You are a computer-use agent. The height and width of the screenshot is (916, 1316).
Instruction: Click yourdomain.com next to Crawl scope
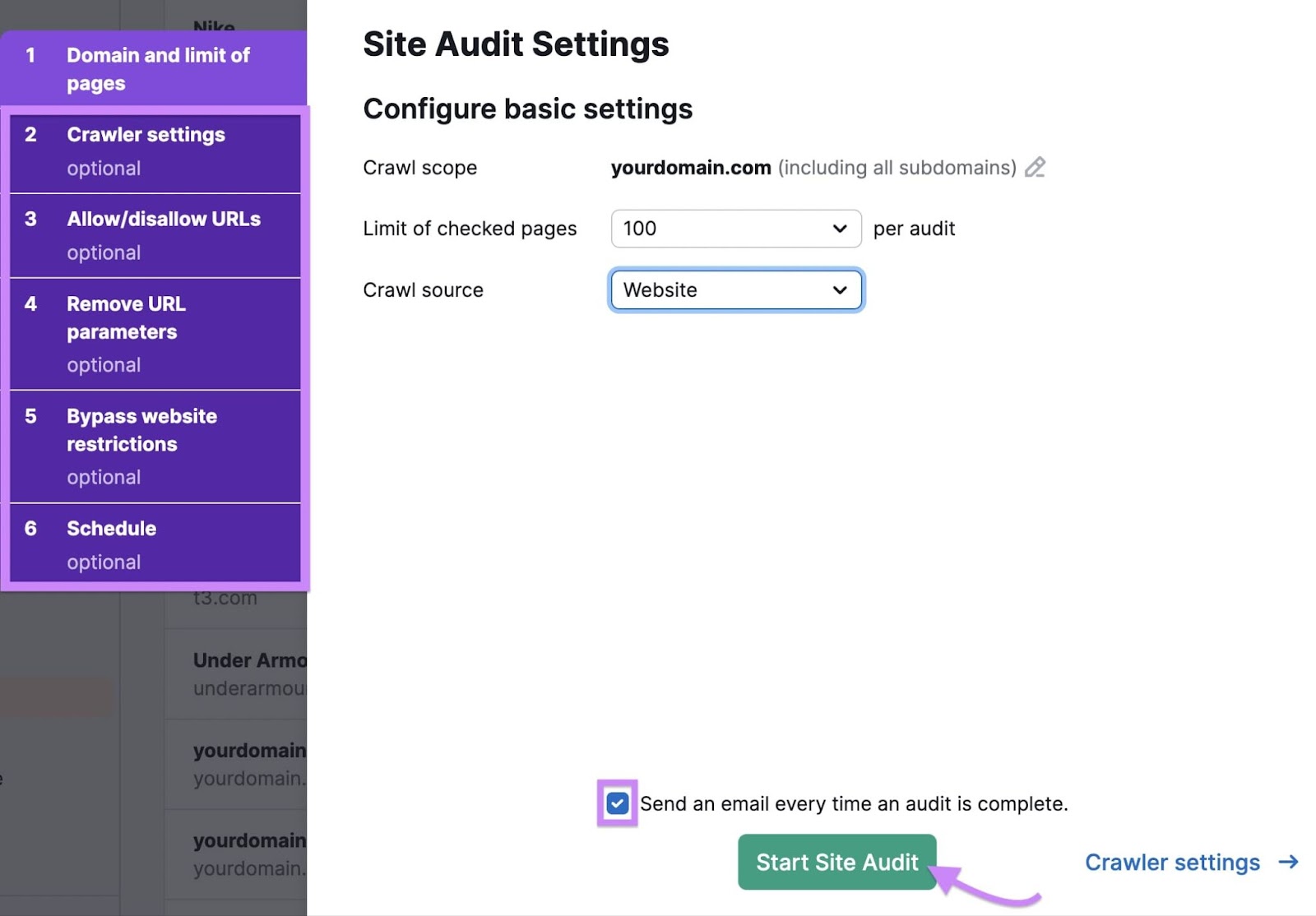pyautogui.click(x=691, y=168)
